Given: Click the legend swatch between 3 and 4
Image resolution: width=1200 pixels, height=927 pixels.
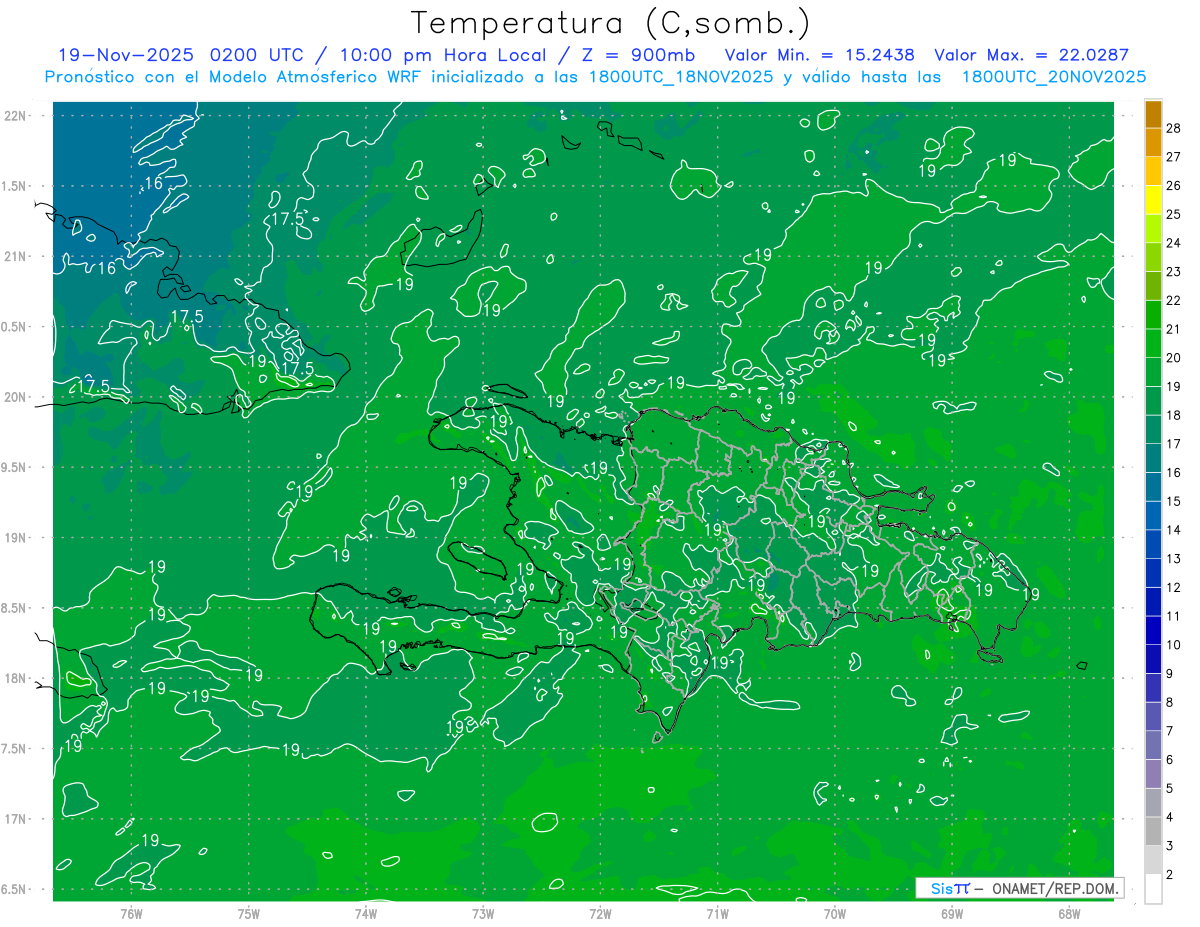Looking at the screenshot, I should (x=1153, y=832).
